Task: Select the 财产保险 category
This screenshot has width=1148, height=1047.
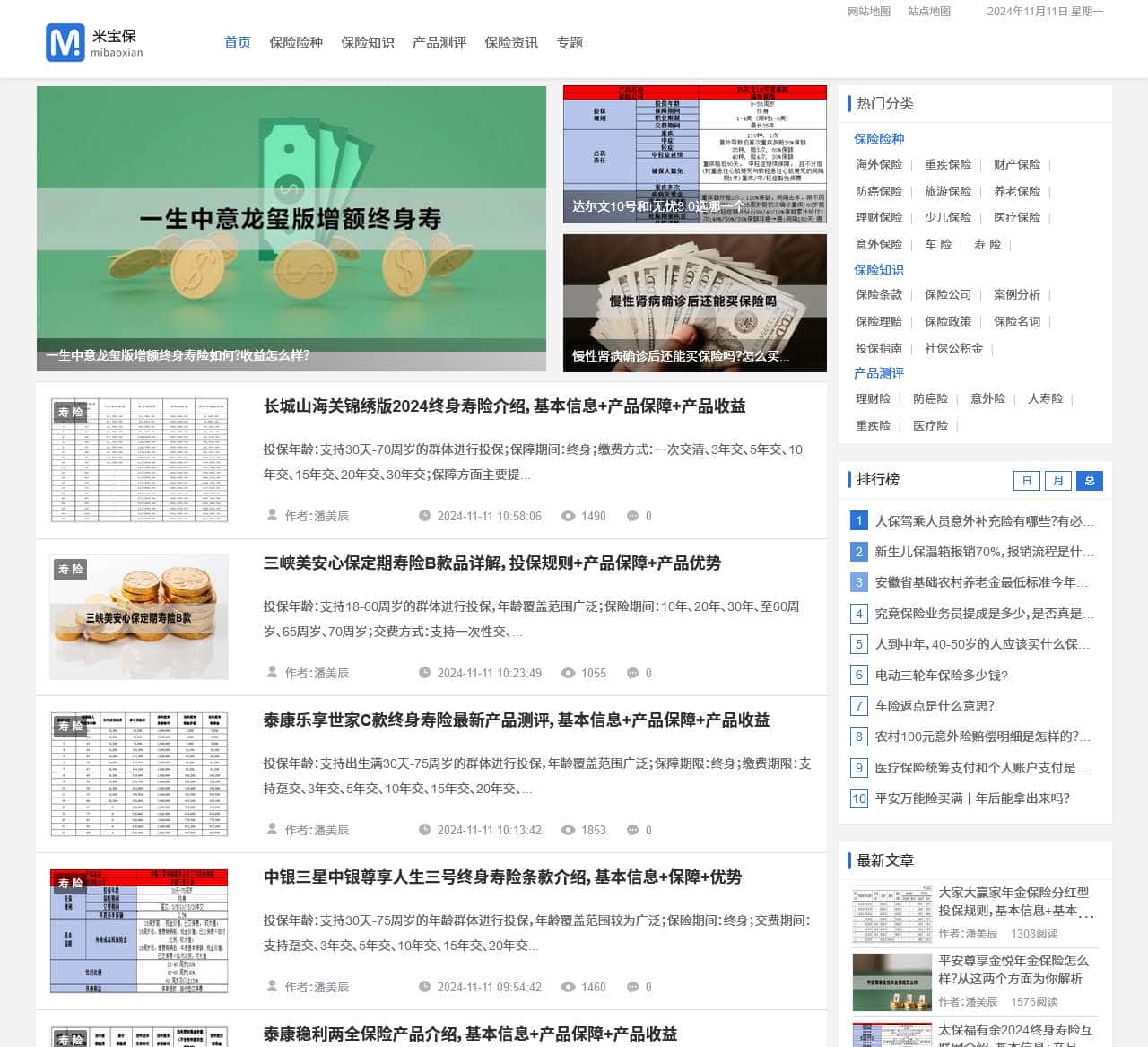Action: click(x=1017, y=164)
